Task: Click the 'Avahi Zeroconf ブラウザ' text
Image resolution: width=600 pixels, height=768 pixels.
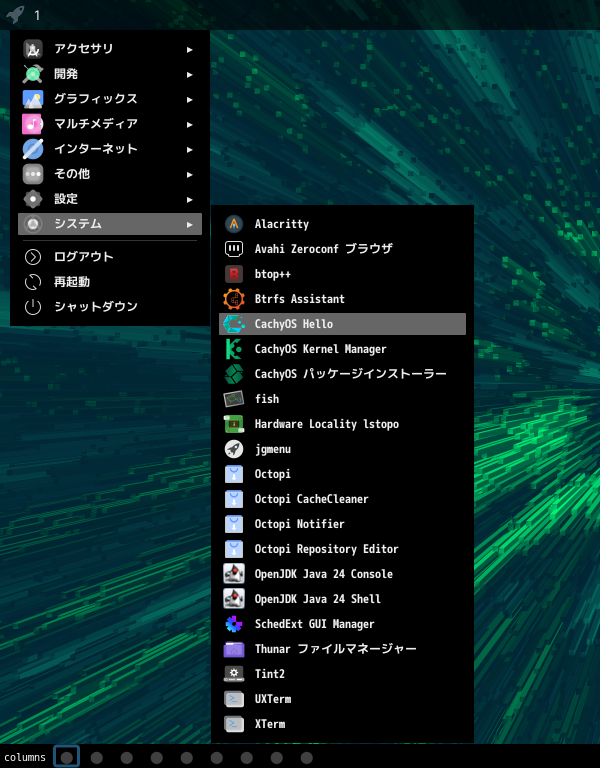Action: tap(324, 249)
